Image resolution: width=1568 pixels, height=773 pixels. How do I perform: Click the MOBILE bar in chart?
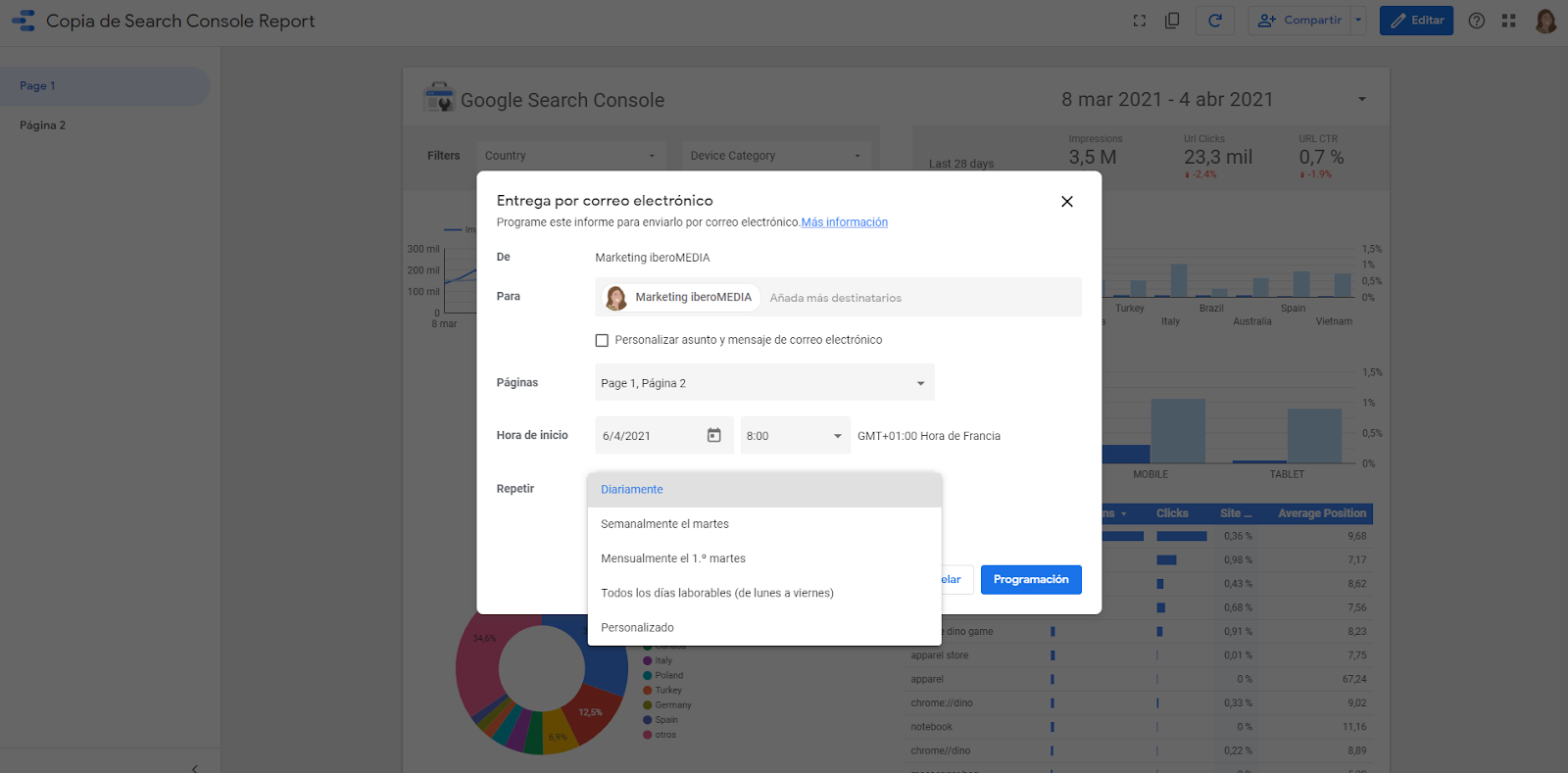[x=1177, y=431]
